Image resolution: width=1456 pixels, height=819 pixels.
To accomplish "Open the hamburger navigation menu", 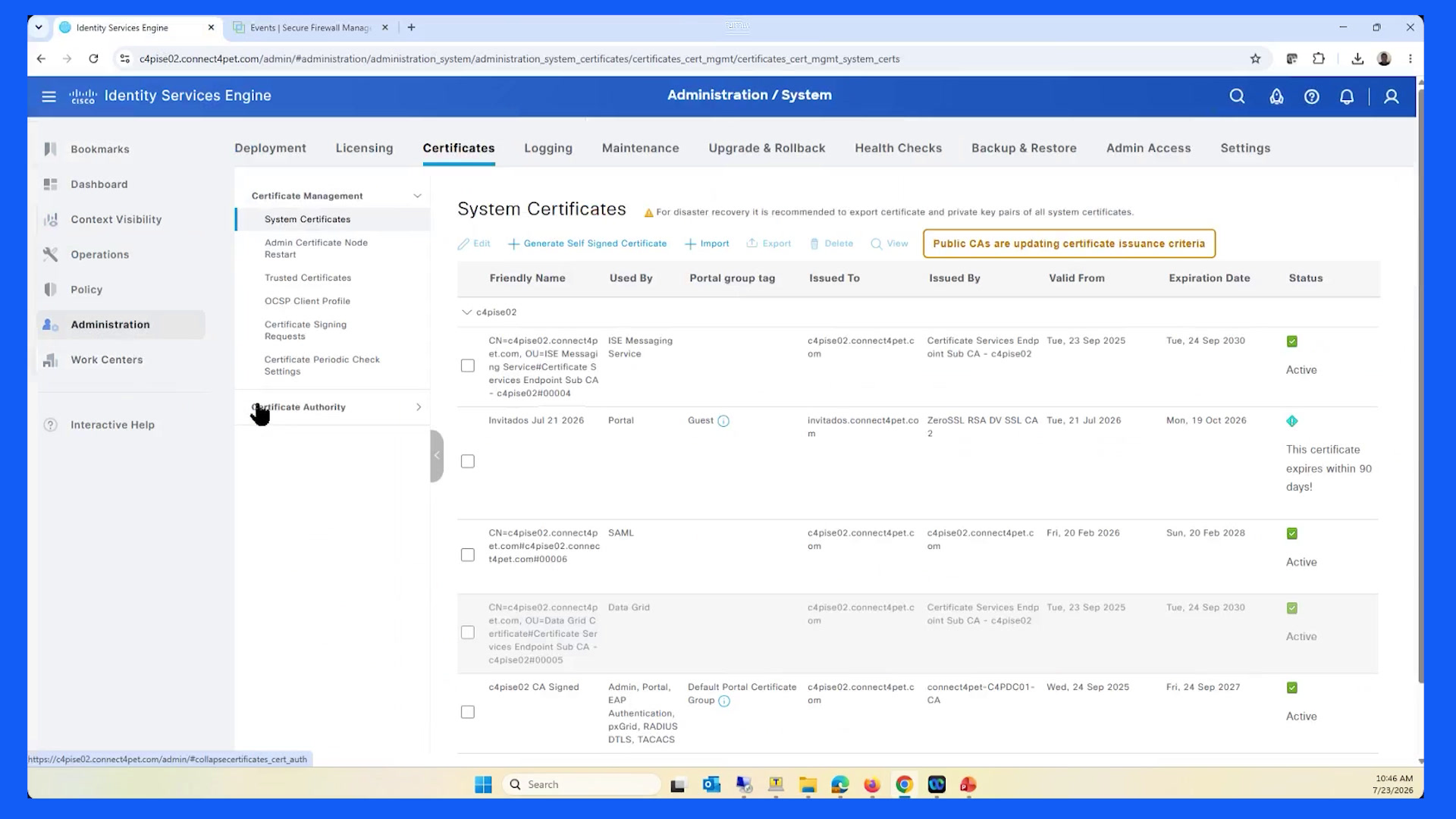I will pos(49,96).
